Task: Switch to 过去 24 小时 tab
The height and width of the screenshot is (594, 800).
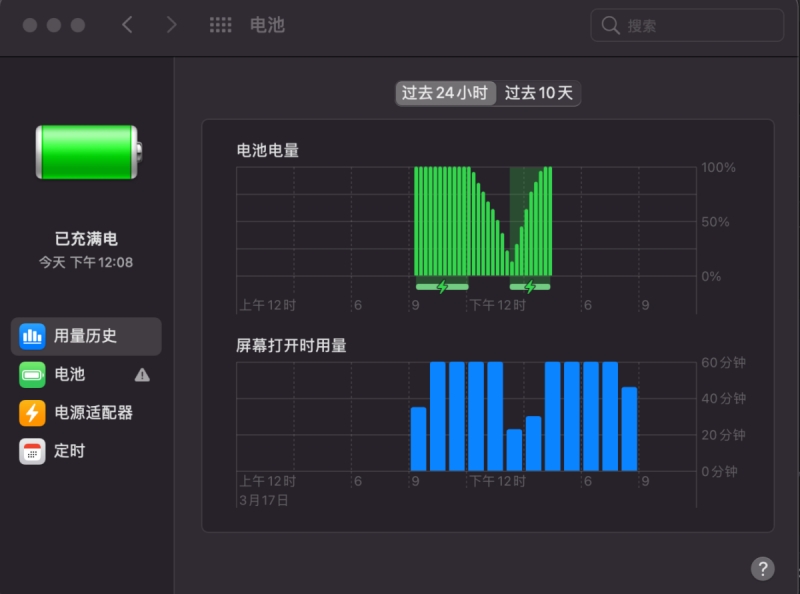Action: (445, 93)
